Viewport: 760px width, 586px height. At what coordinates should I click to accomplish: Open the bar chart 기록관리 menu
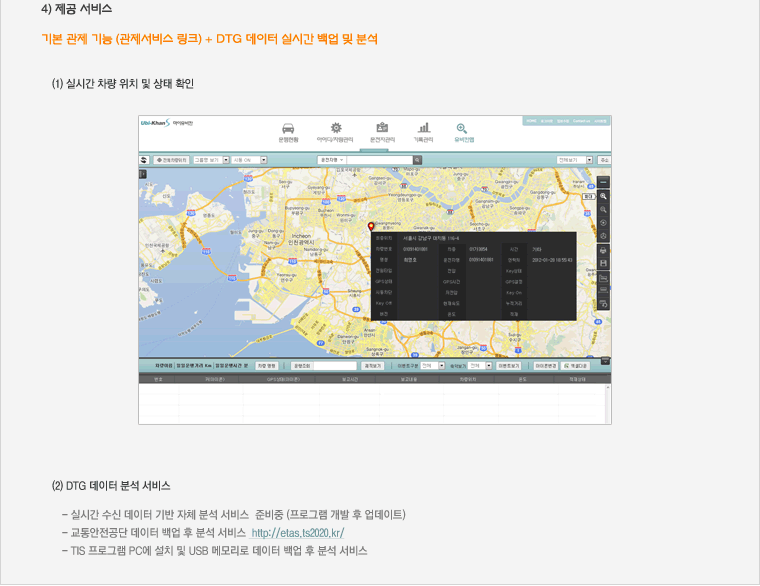[424, 132]
